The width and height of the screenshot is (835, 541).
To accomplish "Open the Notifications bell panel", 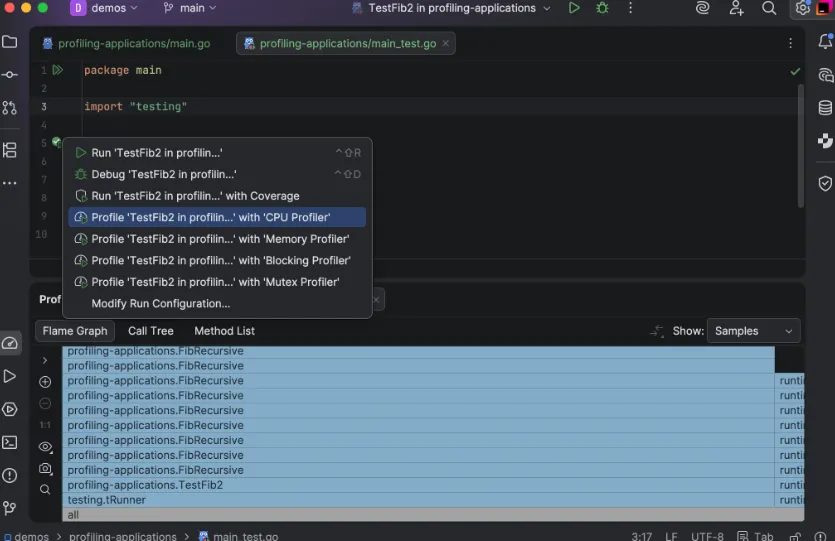I will click(x=825, y=42).
